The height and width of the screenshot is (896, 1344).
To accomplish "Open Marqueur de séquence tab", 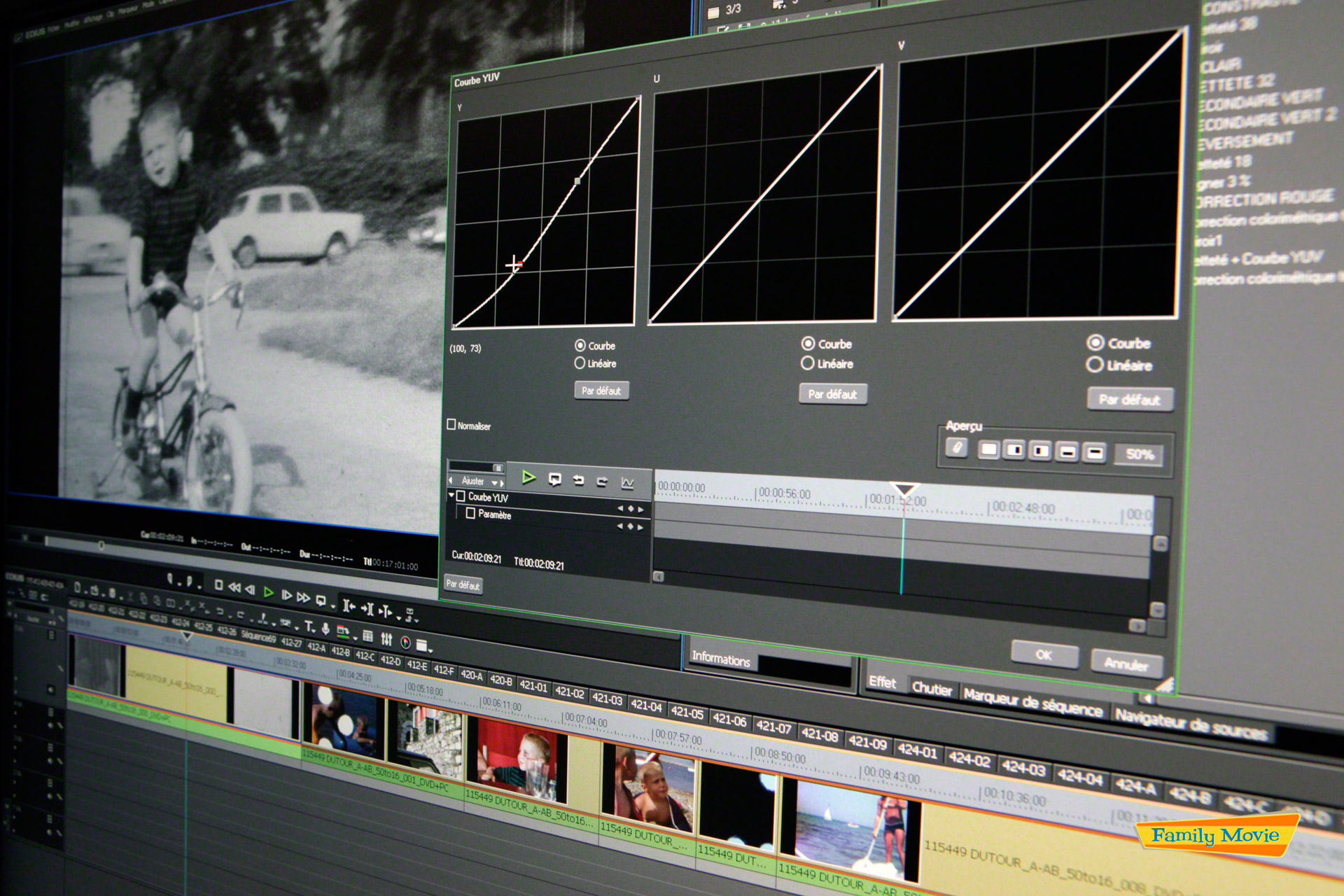I will pos(1032,702).
